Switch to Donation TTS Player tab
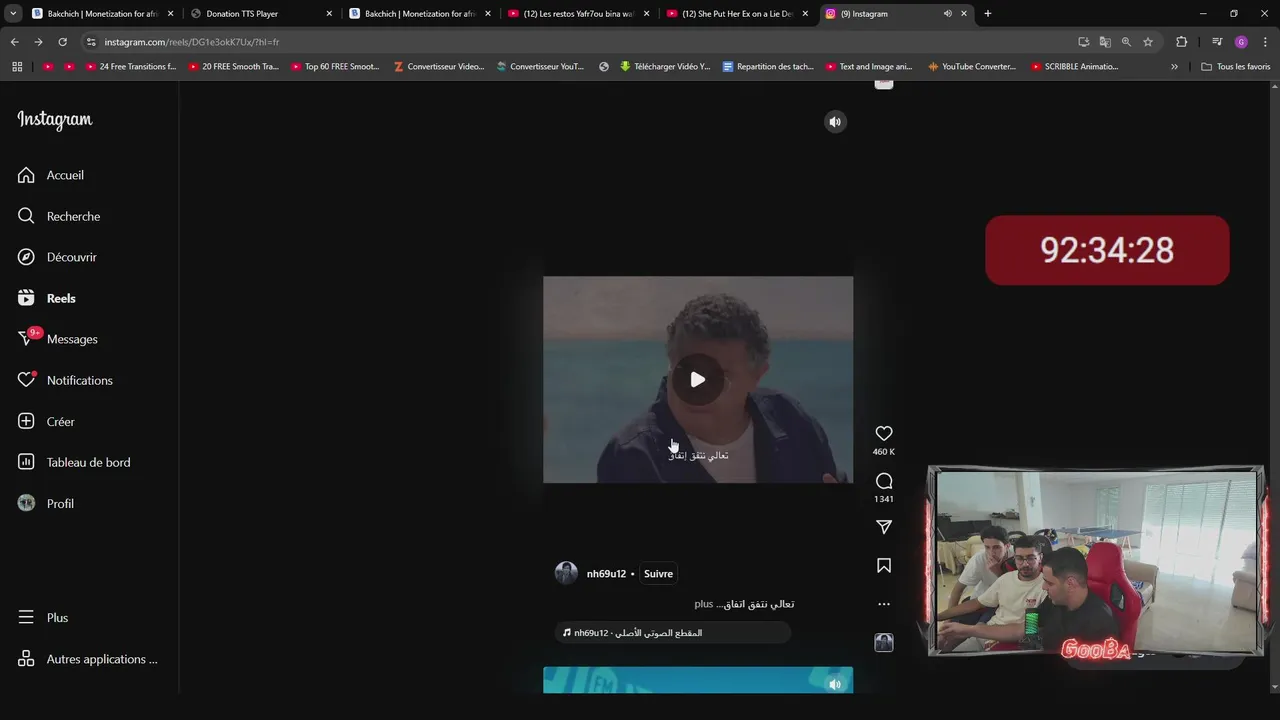 (260, 14)
